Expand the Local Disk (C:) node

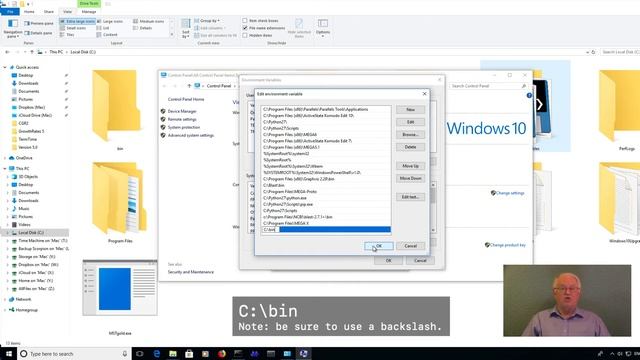coord(8,233)
